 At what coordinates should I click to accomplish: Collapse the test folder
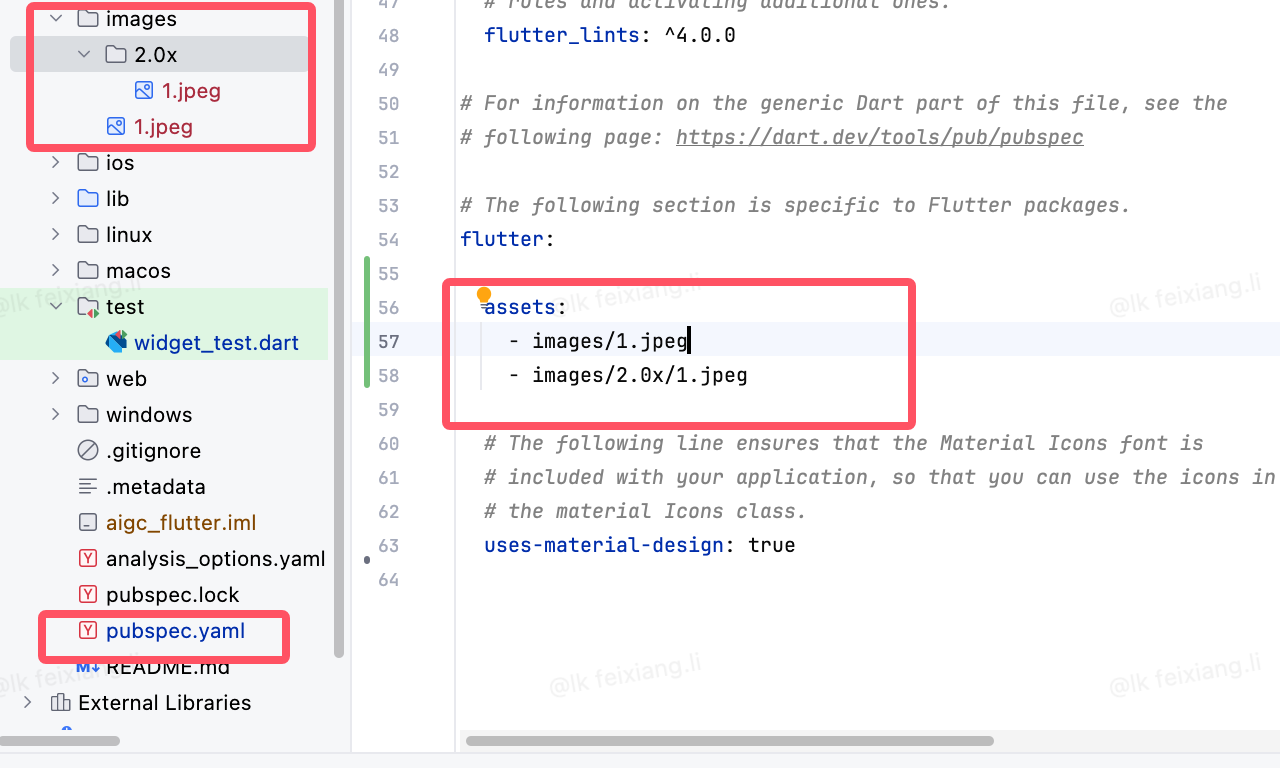point(56,306)
